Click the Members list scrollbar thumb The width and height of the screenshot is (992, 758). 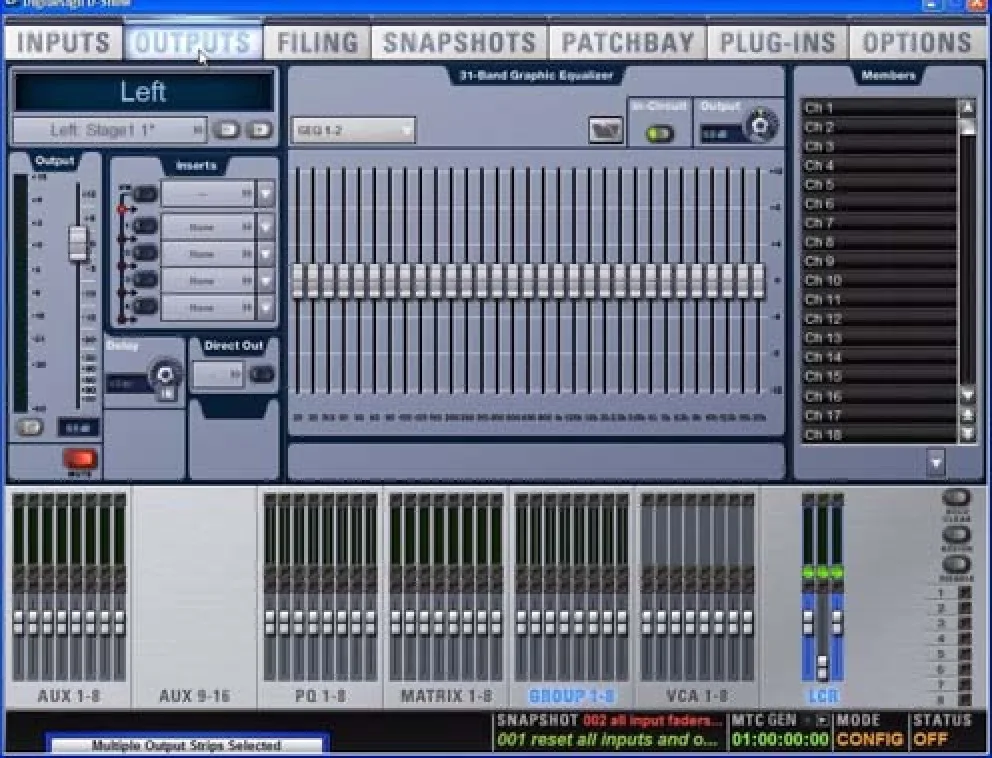pos(967,128)
